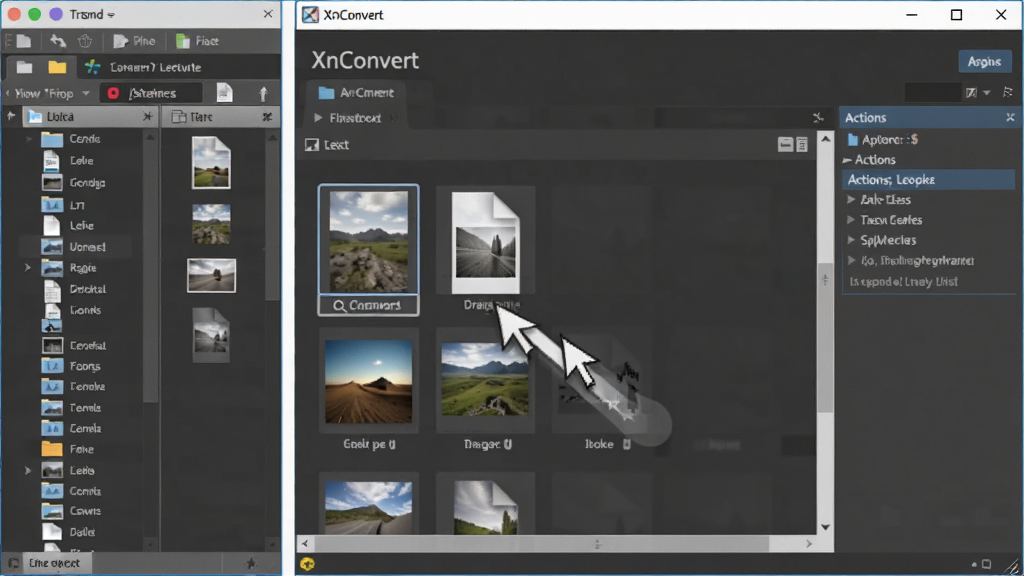Click the horizontal scrollbar right arrow in XnConvert

pos(809,543)
